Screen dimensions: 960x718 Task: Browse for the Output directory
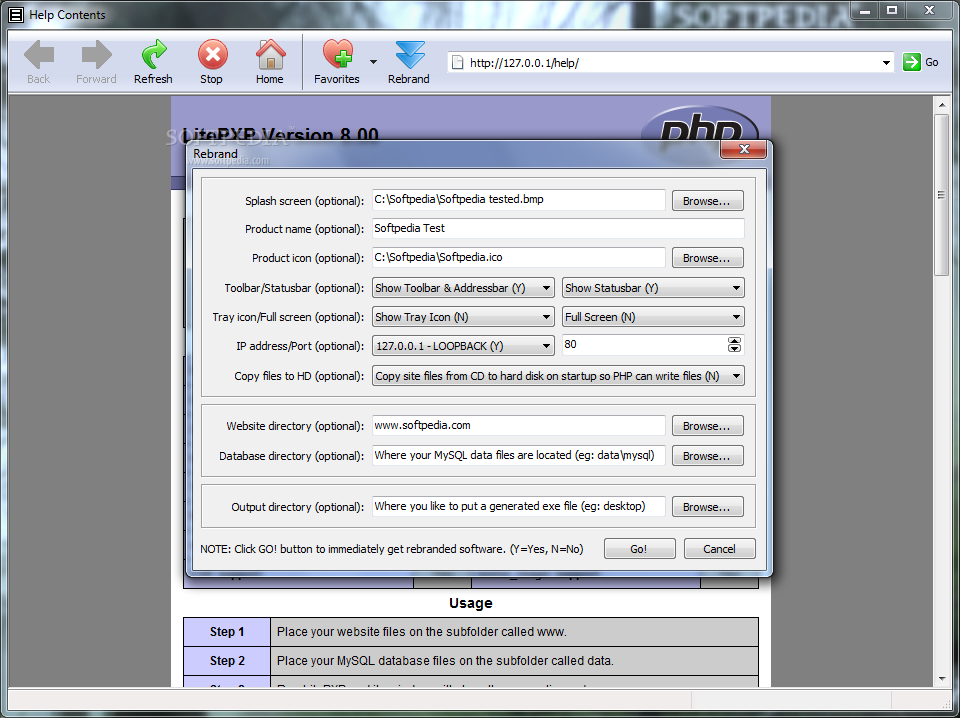point(708,507)
